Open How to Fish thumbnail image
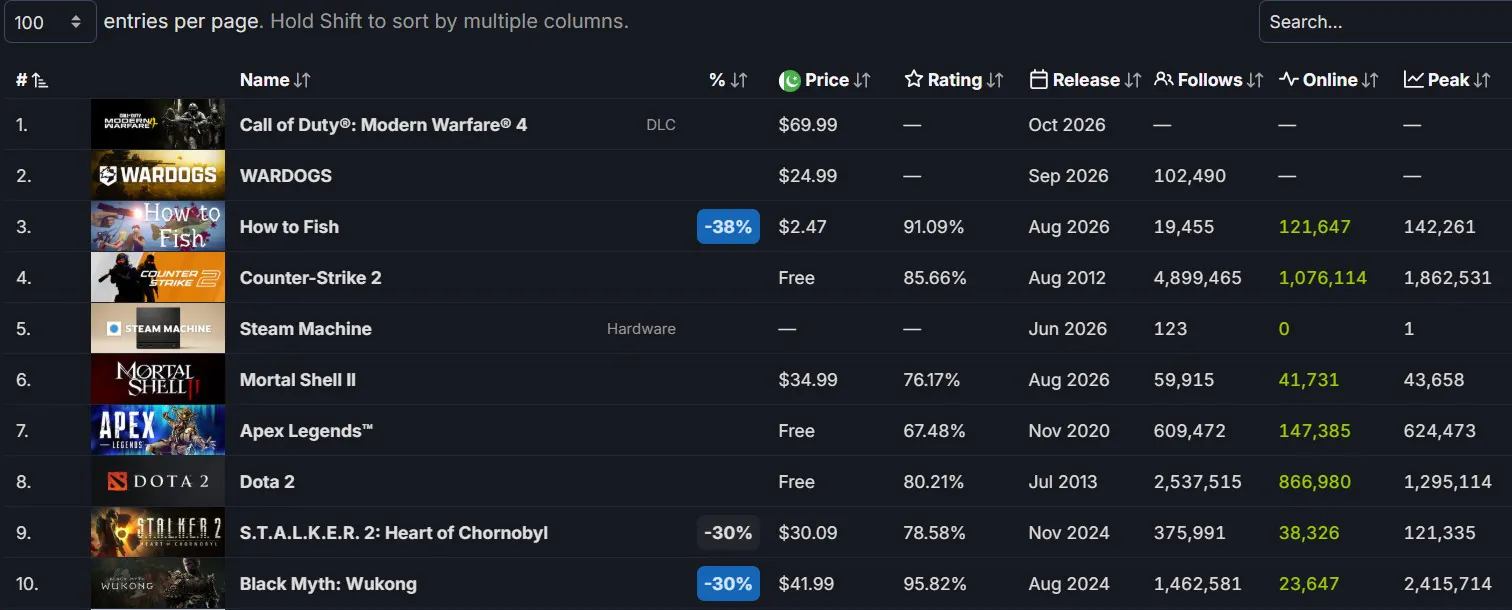 [x=158, y=226]
